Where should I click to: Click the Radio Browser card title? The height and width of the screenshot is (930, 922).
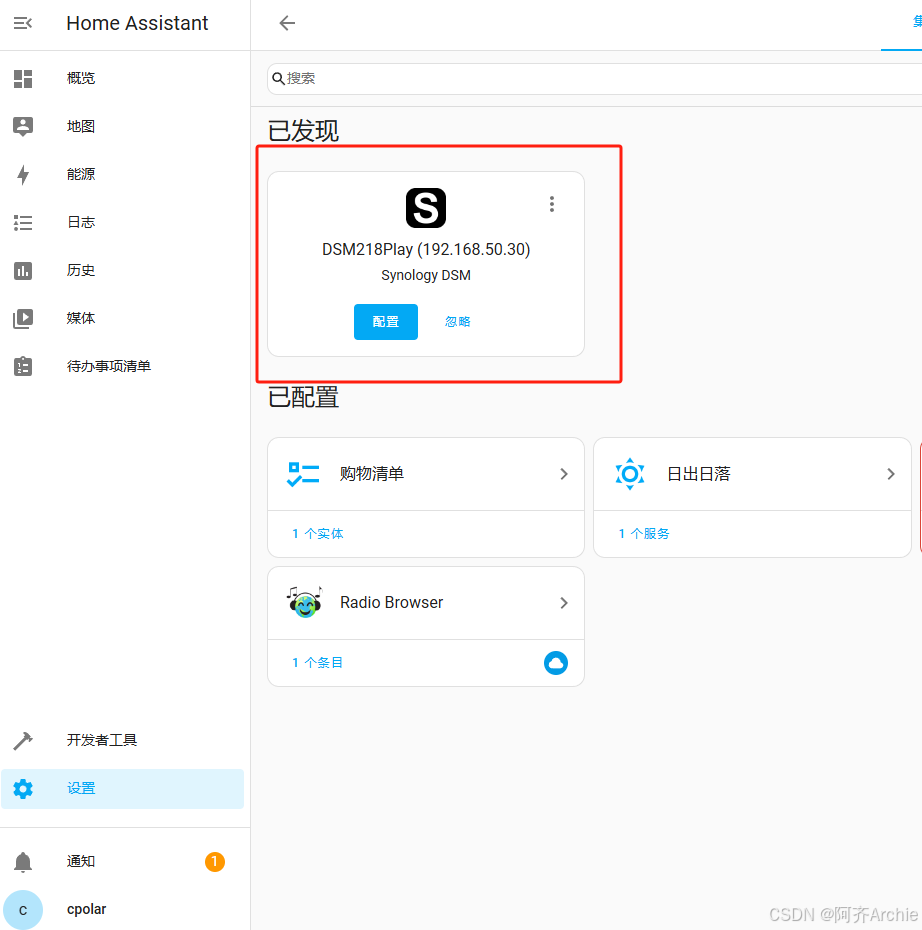click(391, 603)
